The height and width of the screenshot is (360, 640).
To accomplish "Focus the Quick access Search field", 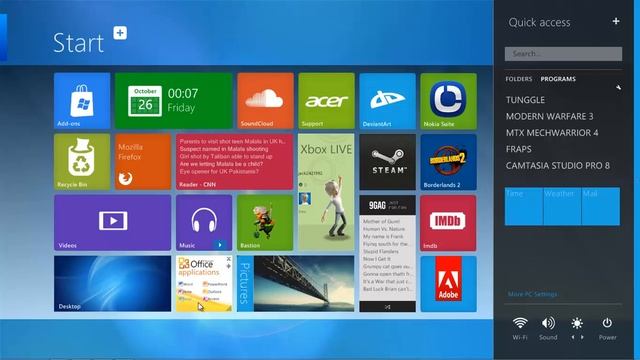I will pyautogui.click(x=563, y=54).
